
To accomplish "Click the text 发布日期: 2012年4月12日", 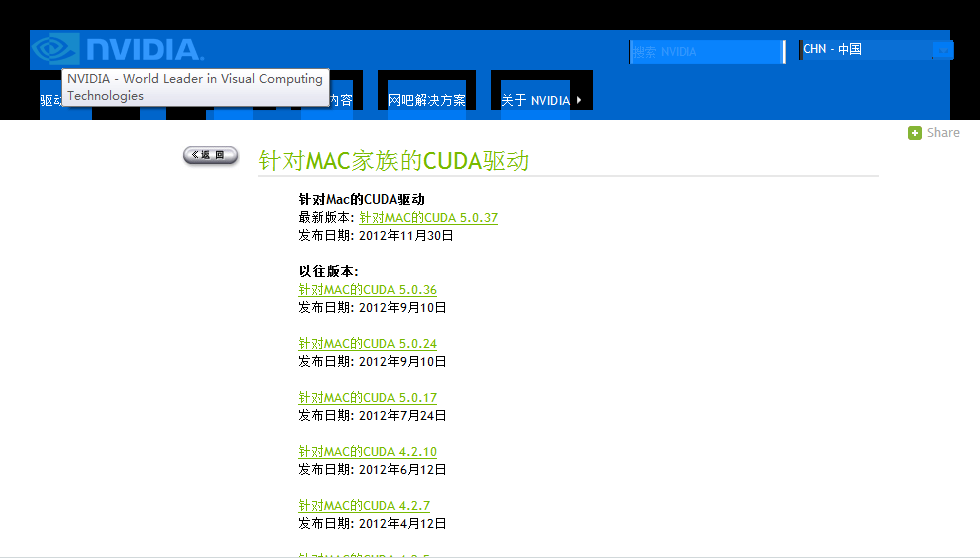I will (x=372, y=523).
